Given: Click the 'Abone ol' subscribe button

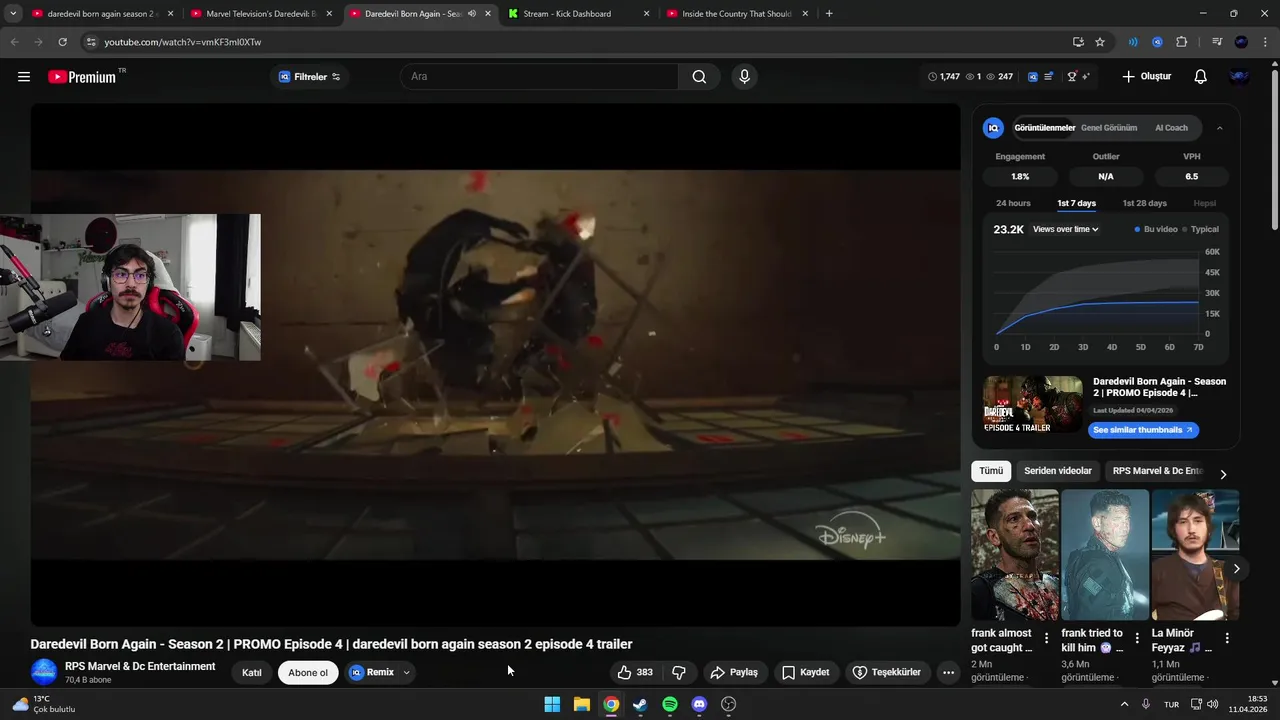Looking at the screenshot, I should [308, 672].
